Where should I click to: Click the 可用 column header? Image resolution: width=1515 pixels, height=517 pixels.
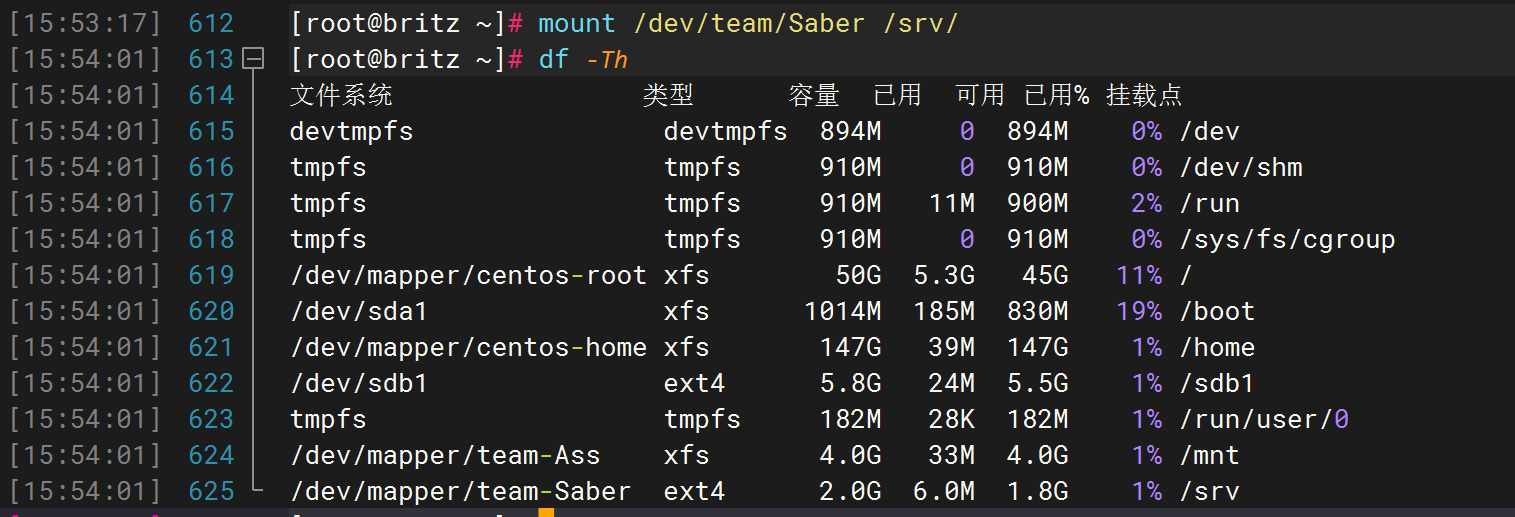[980, 95]
